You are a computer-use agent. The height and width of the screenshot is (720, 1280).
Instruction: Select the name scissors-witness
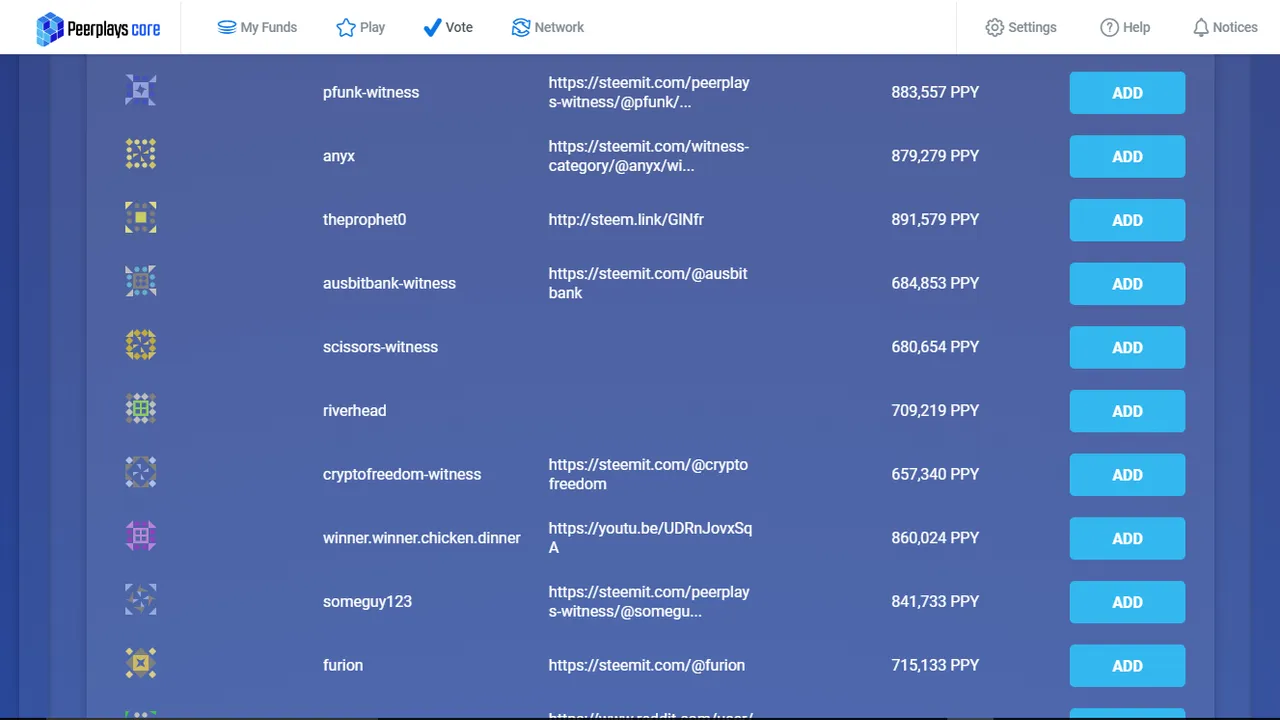click(380, 347)
